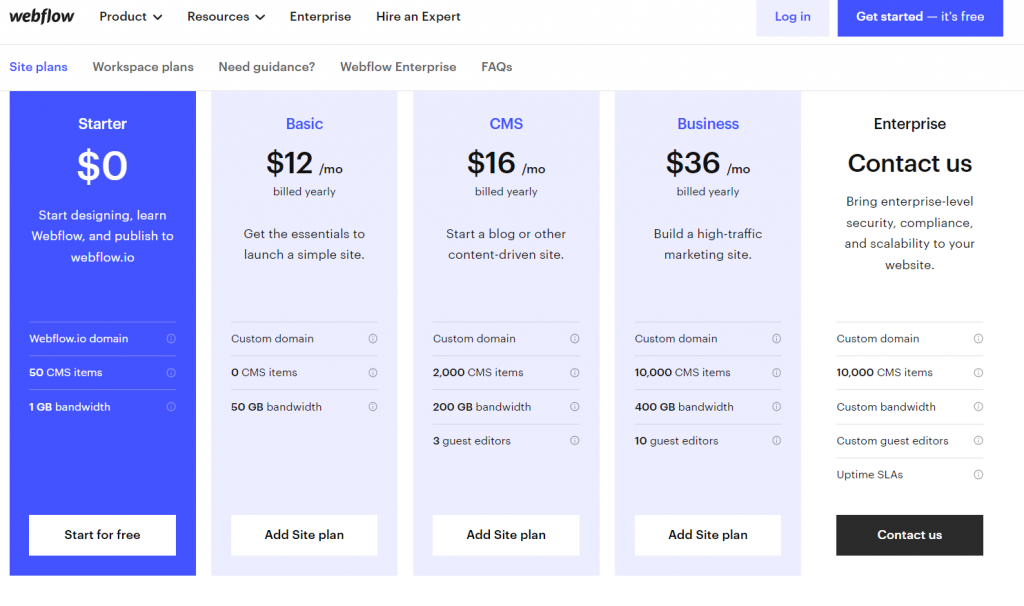Screen dimensions: 1024x606
Task: Expand the Product dropdown menu
Action: [x=131, y=17]
